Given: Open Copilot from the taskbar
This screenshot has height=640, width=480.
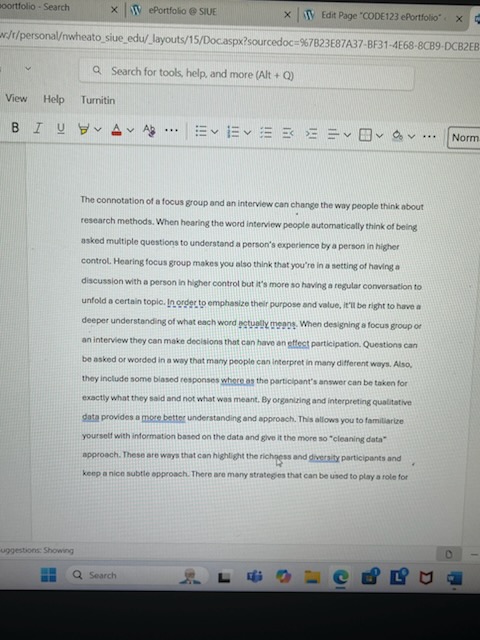Looking at the screenshot, I should pos(283,577).
